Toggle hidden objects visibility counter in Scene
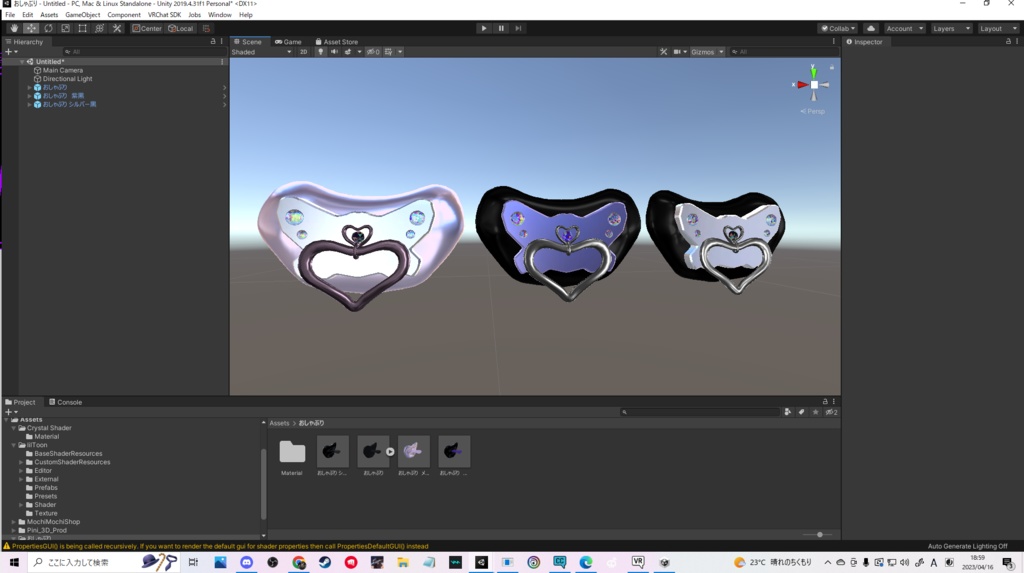Image resolution: width=1024 pixels, height=573 pixels. [x=373, y=52]
